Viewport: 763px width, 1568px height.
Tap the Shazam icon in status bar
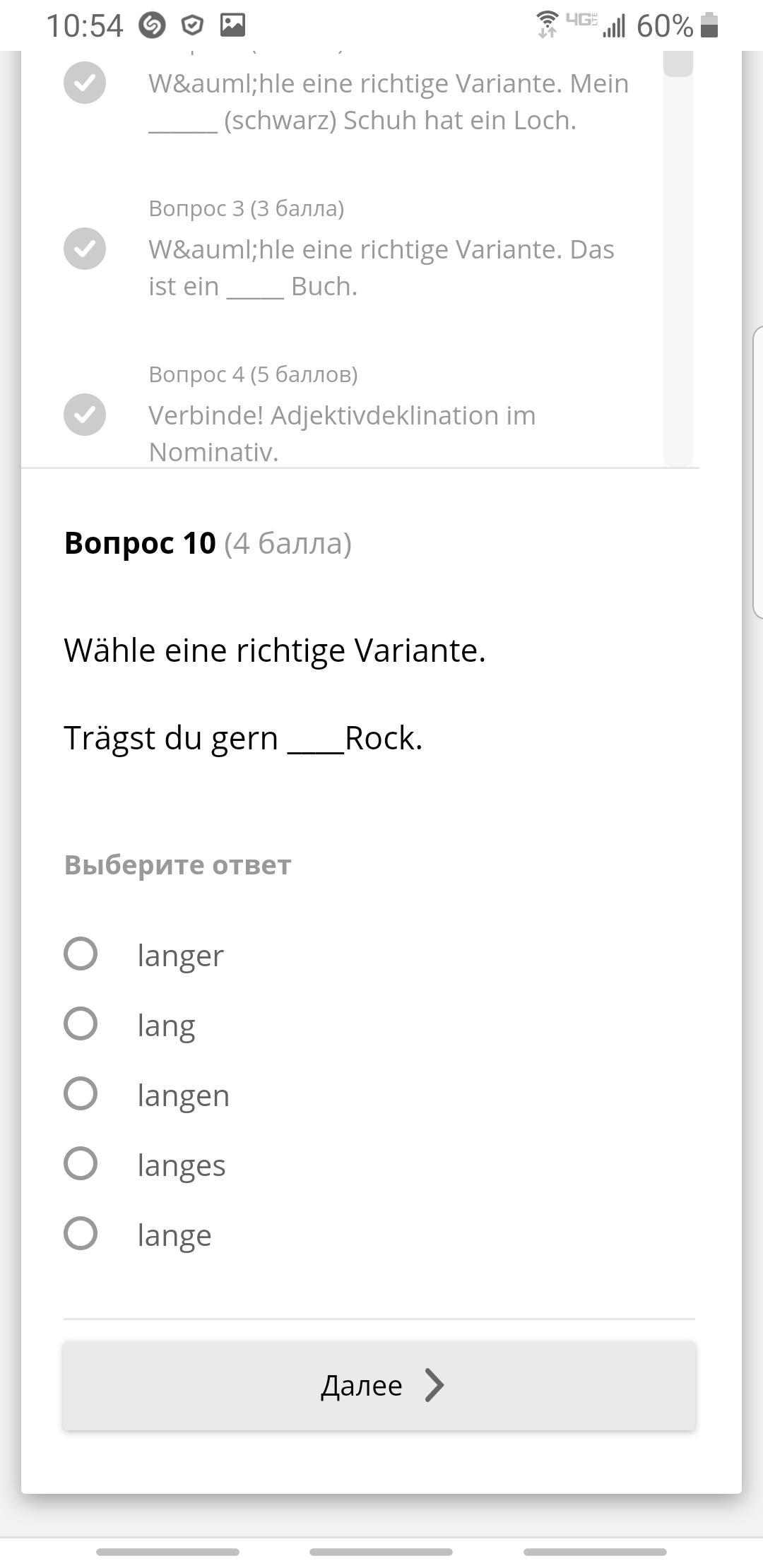coord(152,25)
